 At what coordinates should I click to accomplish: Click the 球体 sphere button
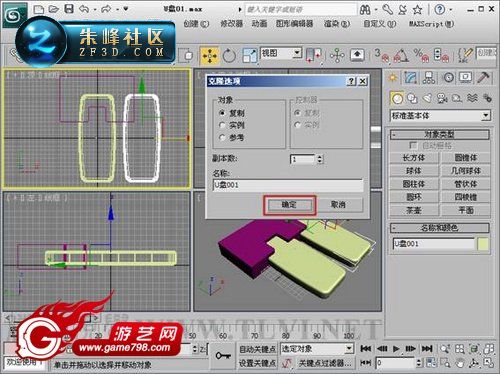(x=414, y=171)
